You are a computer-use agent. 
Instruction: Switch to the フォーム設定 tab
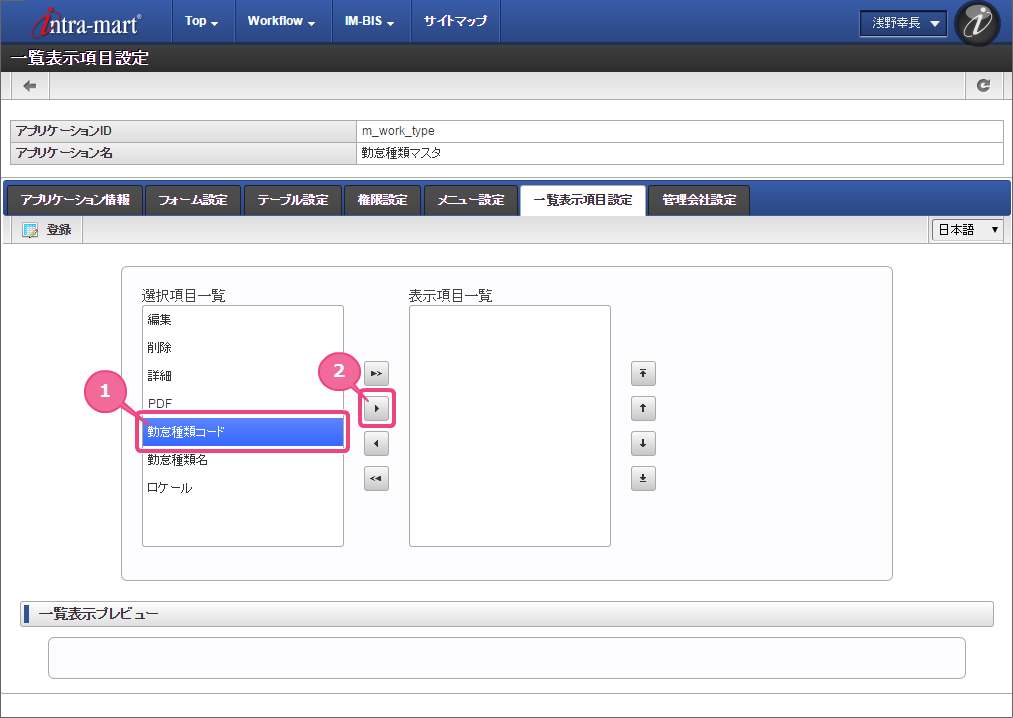pos(193,200)
